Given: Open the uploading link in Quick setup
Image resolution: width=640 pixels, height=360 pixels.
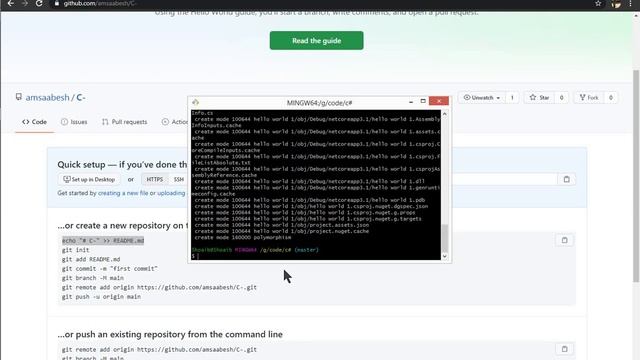Looking at the screenshot, I should [171, 193].
